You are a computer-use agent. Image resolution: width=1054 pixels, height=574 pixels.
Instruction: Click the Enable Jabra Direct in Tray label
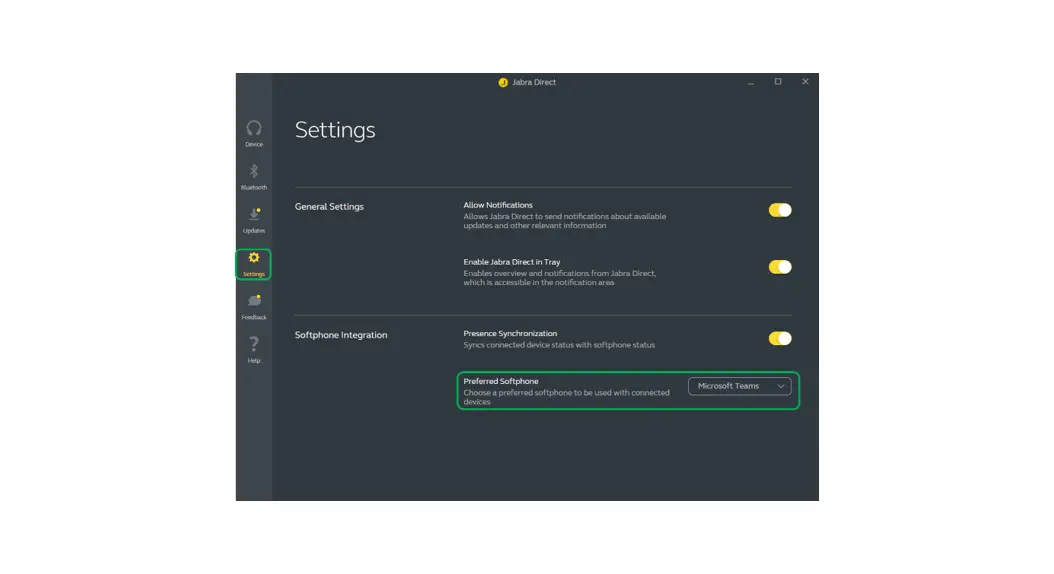point(512,262)
